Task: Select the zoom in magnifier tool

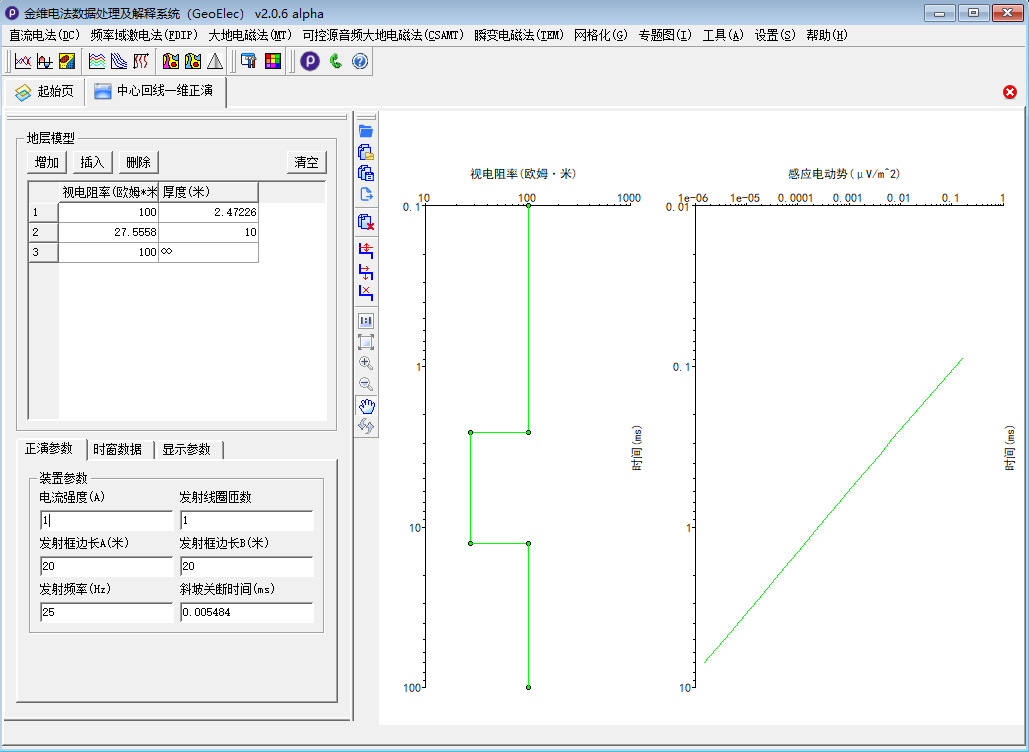Action: pyautogui.click(x=366, y=363)
